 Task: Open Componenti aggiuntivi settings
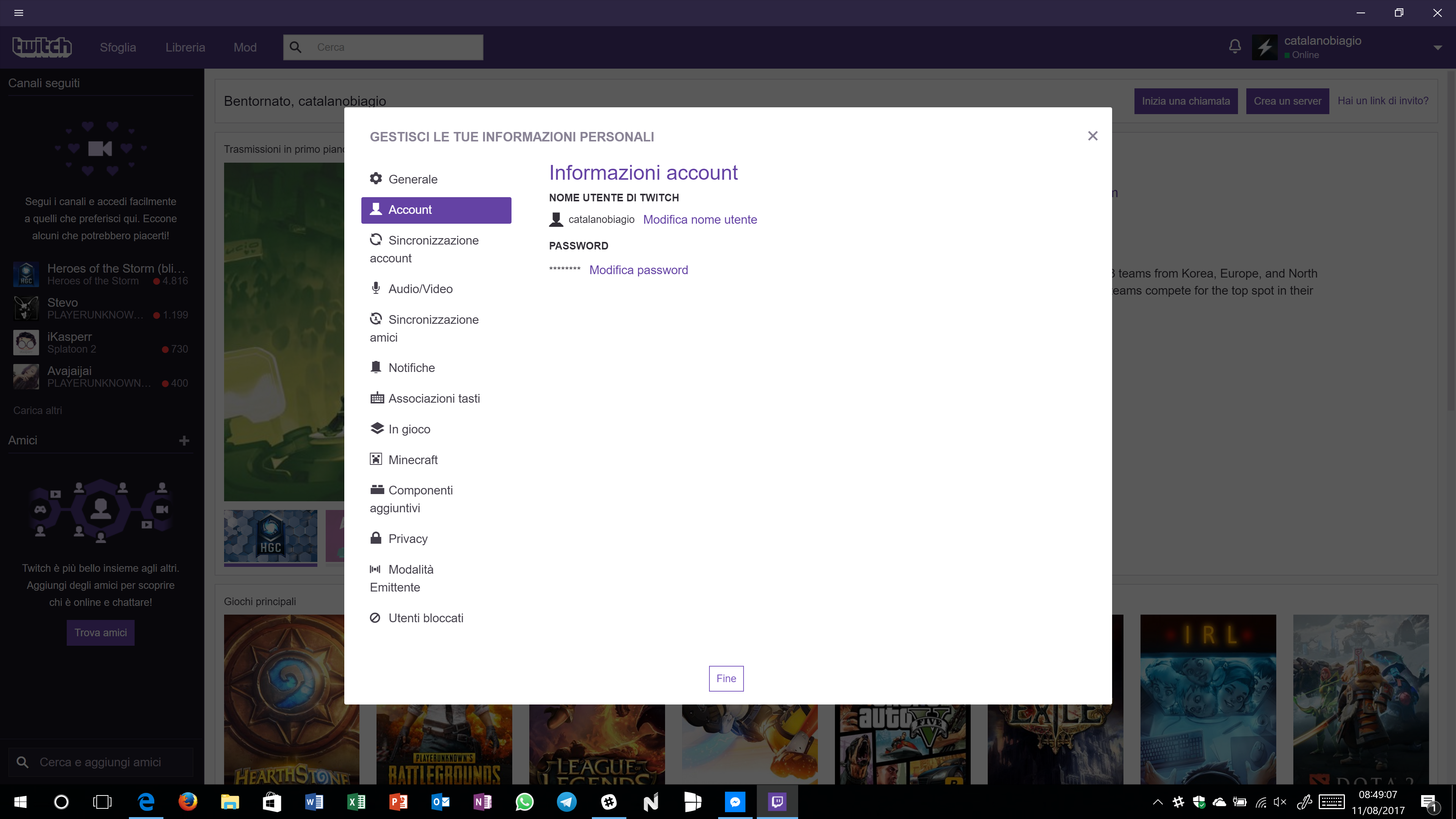[x=436, y=499]
